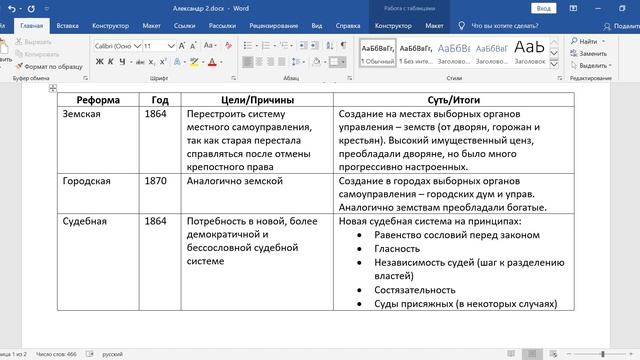Toggle strikethrough text
The width and height of the screenshot is (640, 360).
click(x=140, y=62)
